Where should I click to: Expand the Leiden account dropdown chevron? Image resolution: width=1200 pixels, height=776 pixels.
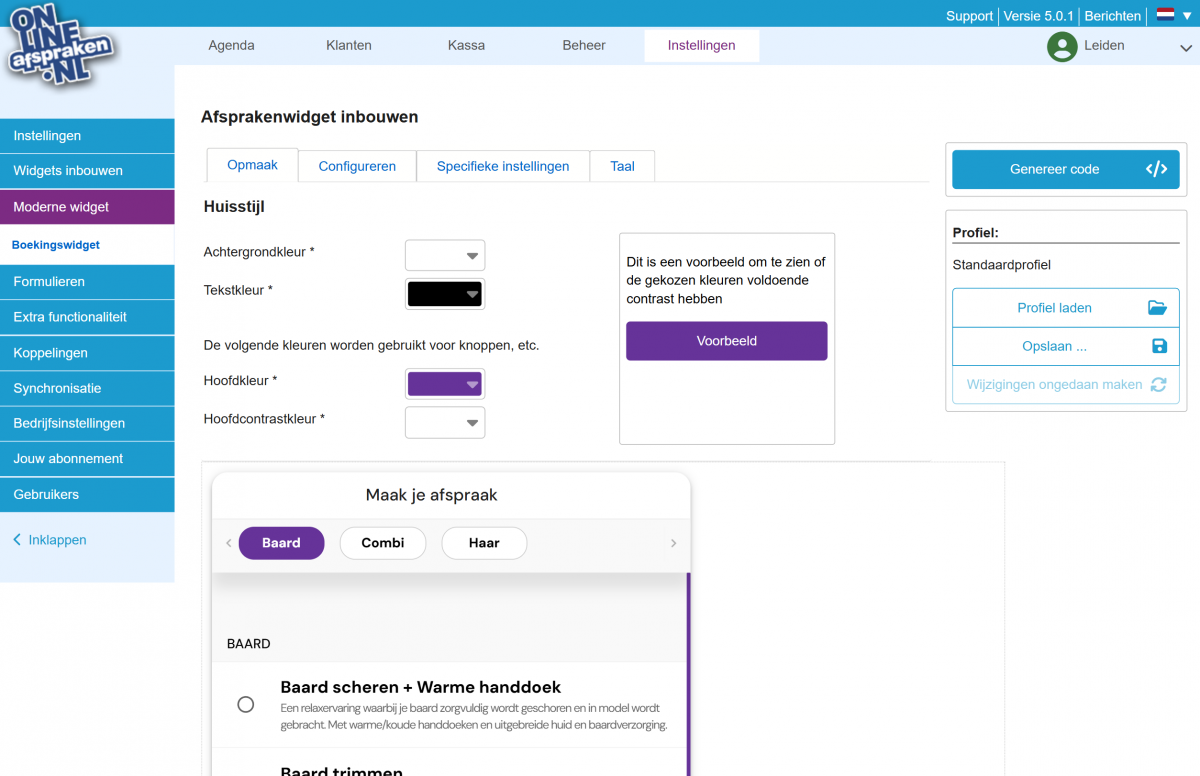pyautogui.click(x=1186, y=47)
